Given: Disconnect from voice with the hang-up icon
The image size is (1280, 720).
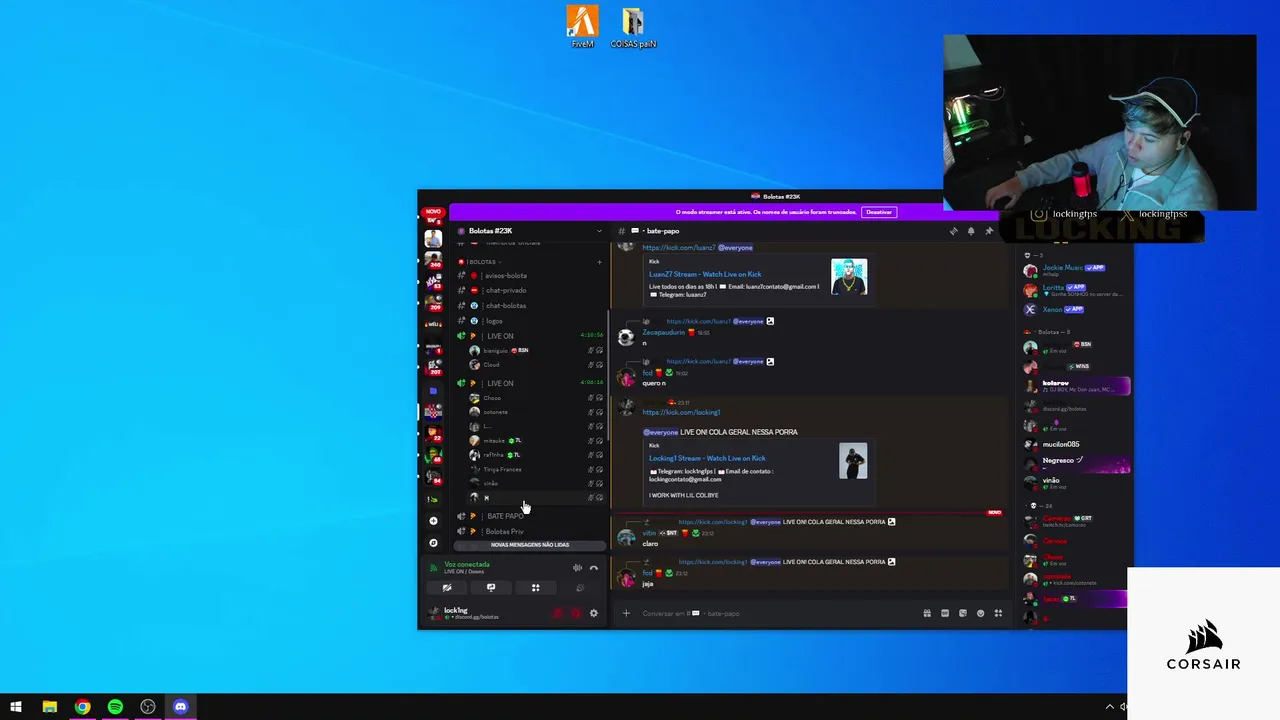Looking at the screenshot, I should pyautogui.click(x=593, y=568).
